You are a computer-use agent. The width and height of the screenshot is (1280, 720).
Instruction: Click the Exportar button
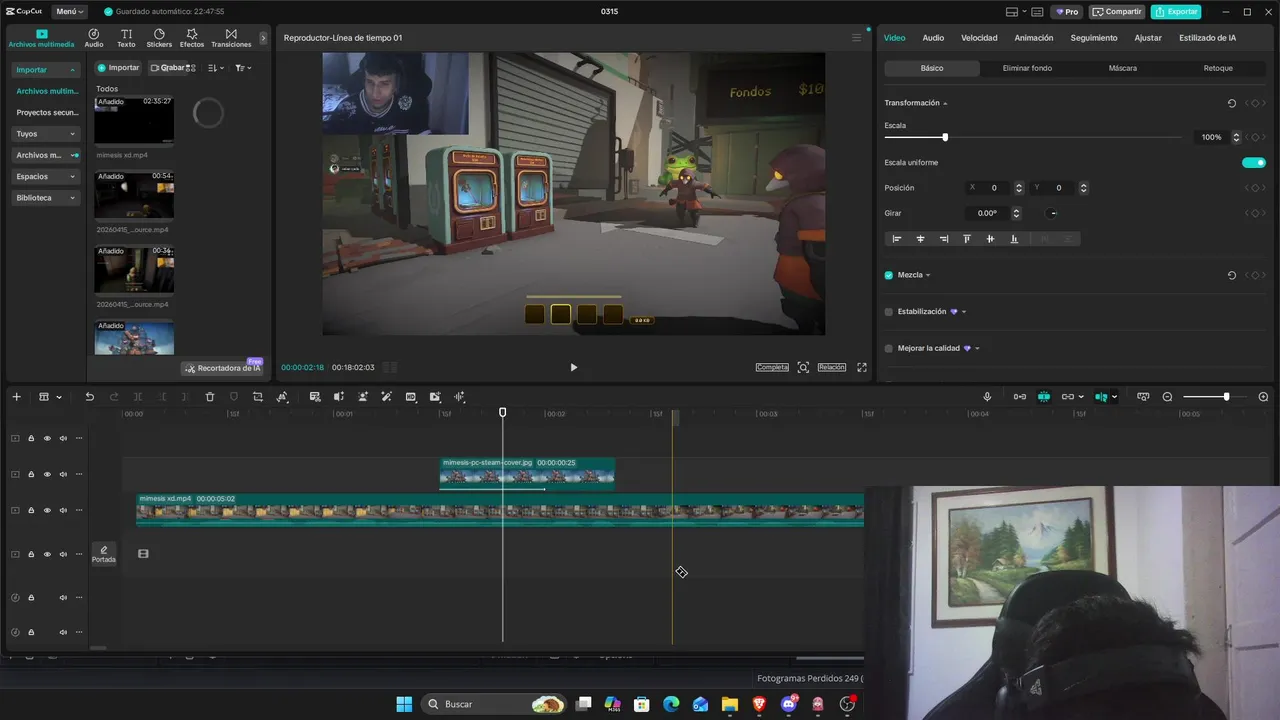tap(1176, 12)
